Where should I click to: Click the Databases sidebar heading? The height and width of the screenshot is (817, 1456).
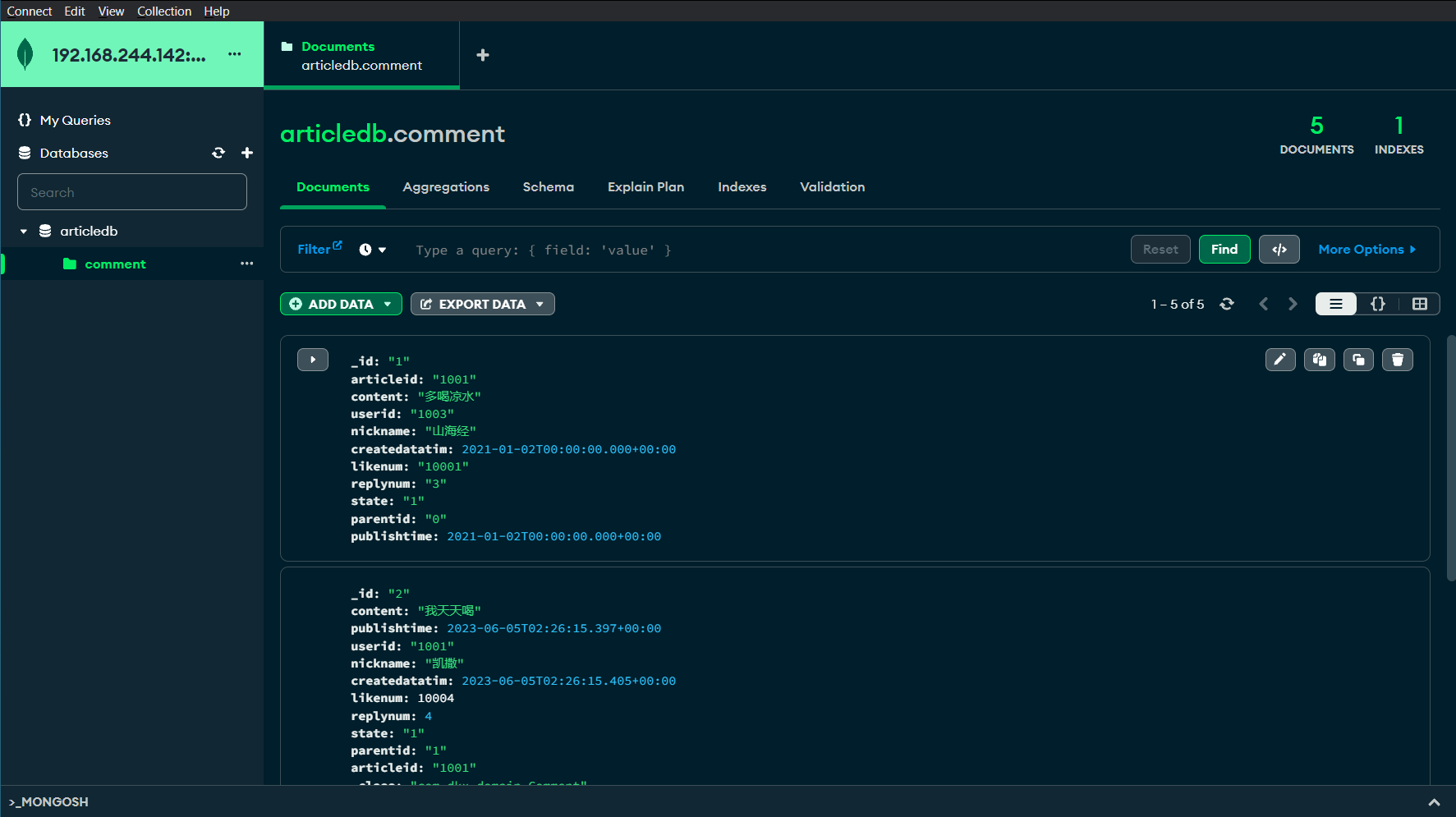[x=74, y=153]
